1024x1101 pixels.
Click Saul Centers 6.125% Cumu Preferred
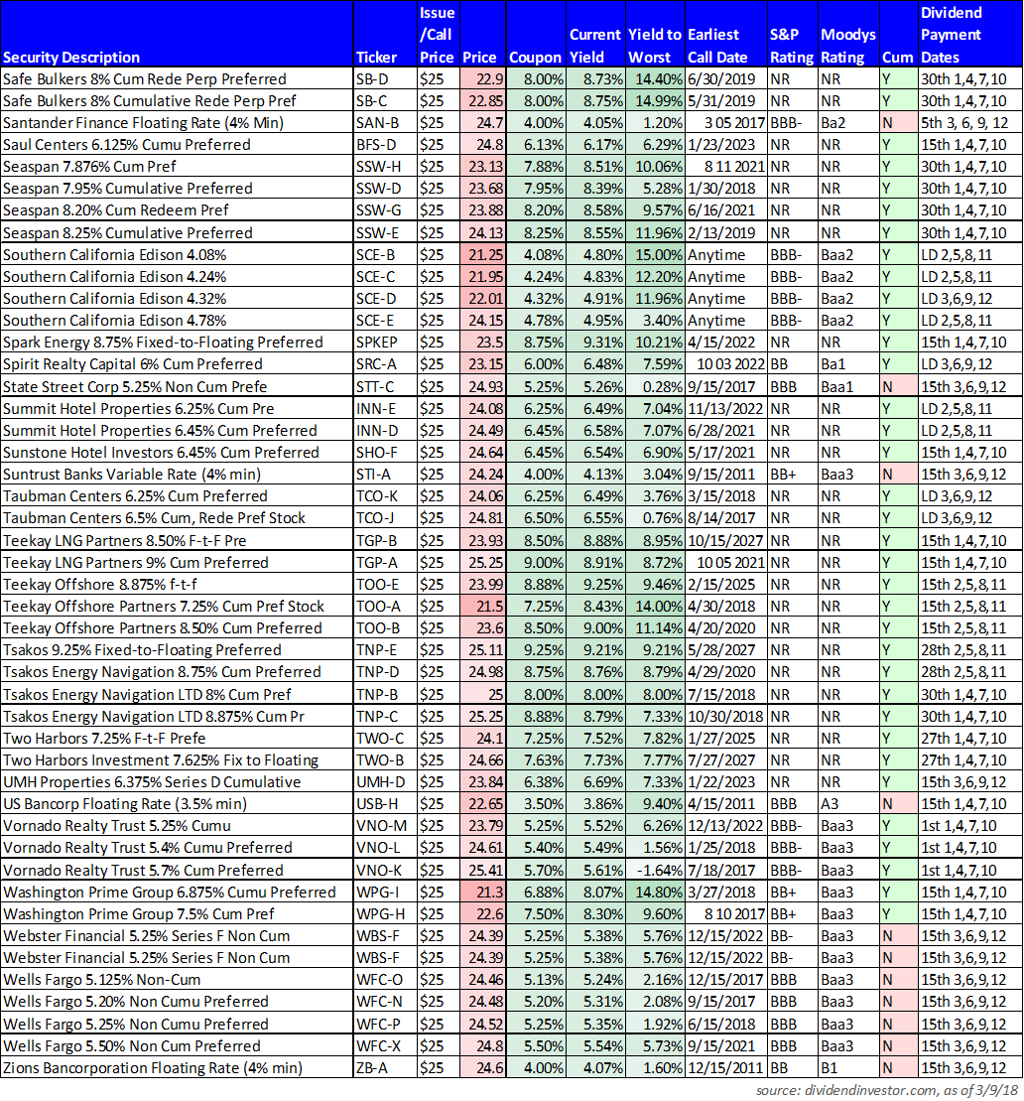(126, 145)
